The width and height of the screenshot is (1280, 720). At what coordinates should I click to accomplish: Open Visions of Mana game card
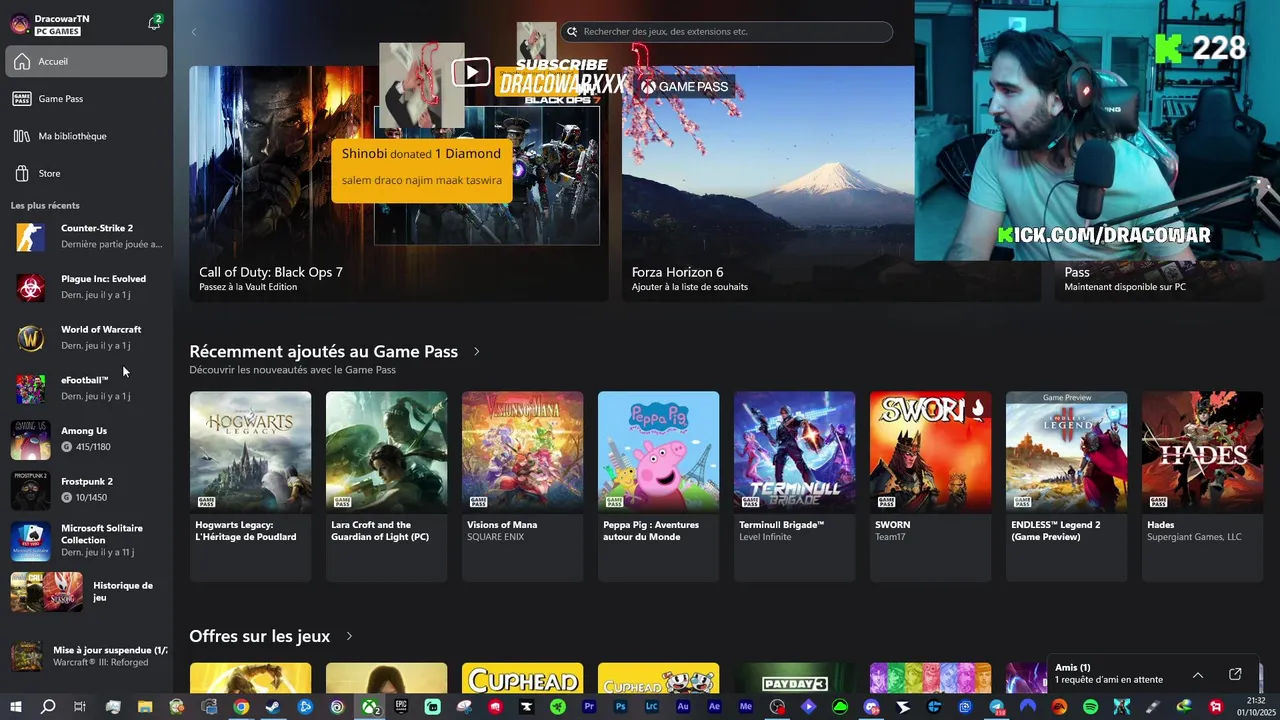coord(522,486)
